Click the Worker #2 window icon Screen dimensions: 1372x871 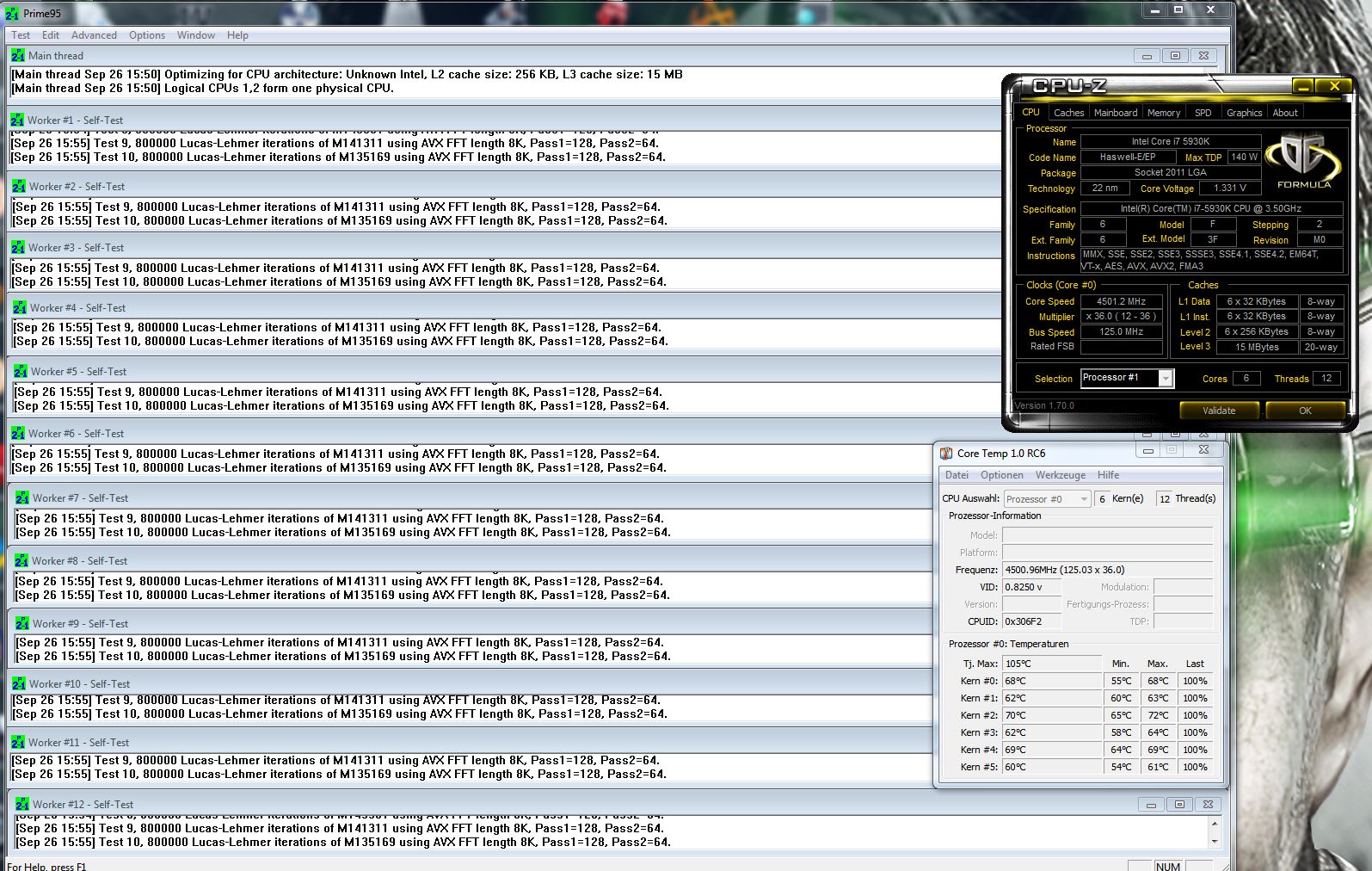coord(19,186)
